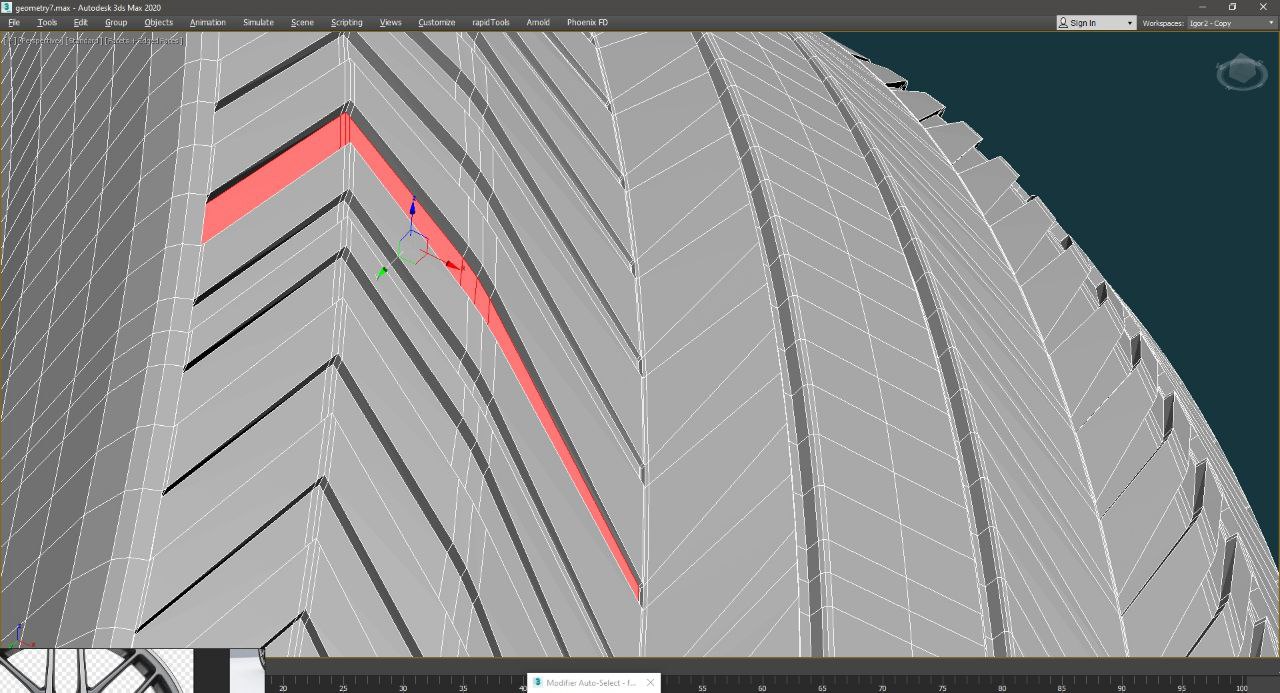Open the Simulate menu

point(258,22)
